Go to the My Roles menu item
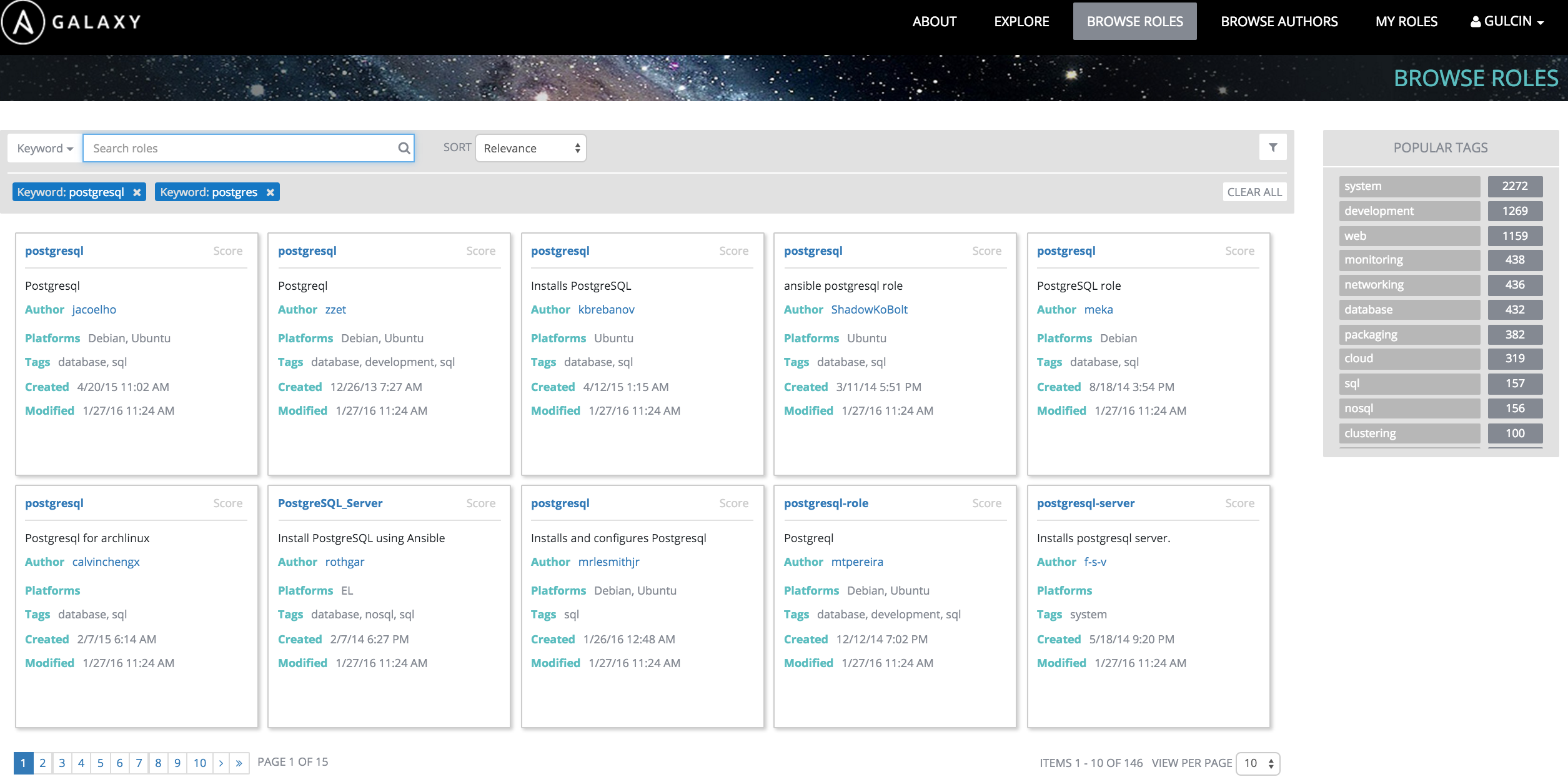This screenshot has width=1568, height=782. (1406, 21)
